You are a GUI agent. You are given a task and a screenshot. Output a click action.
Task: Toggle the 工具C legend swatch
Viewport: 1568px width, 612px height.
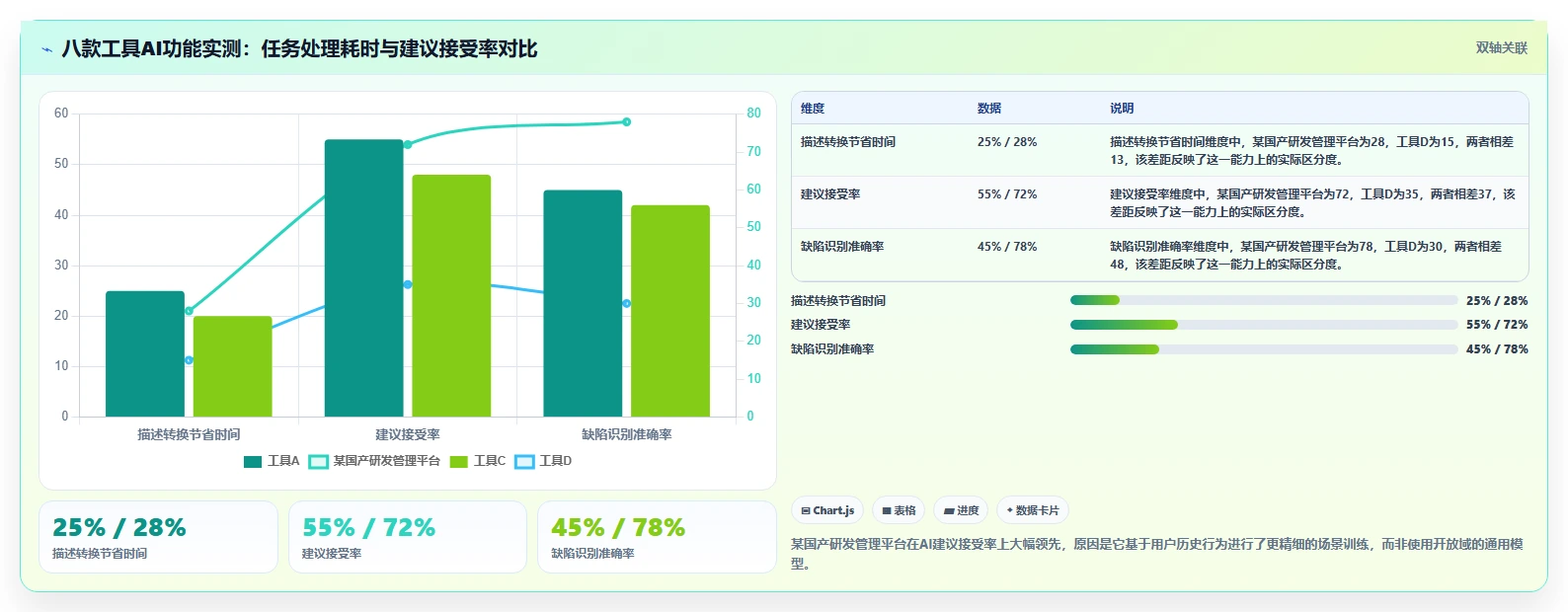click(x=459, y=461)
